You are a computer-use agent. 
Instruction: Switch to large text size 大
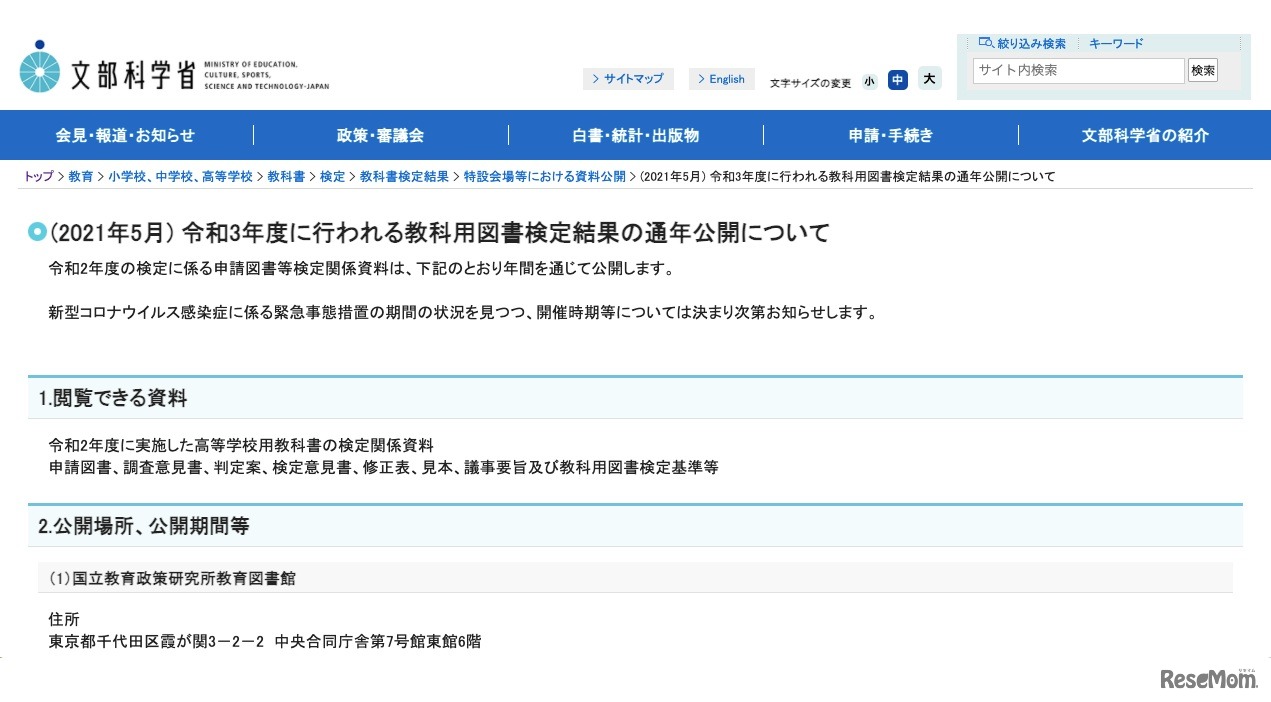click(x=928, y=78)
